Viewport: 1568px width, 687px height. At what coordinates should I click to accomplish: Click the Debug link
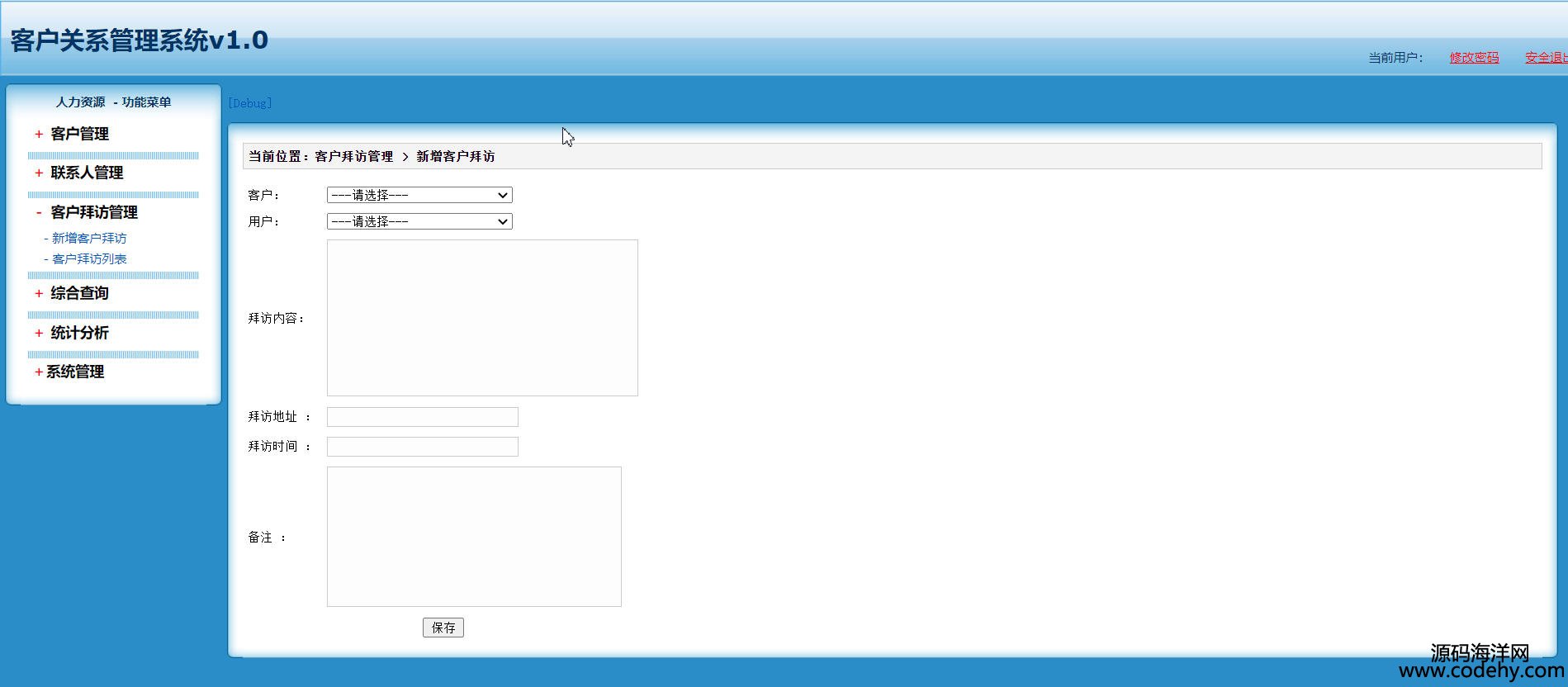249,103
